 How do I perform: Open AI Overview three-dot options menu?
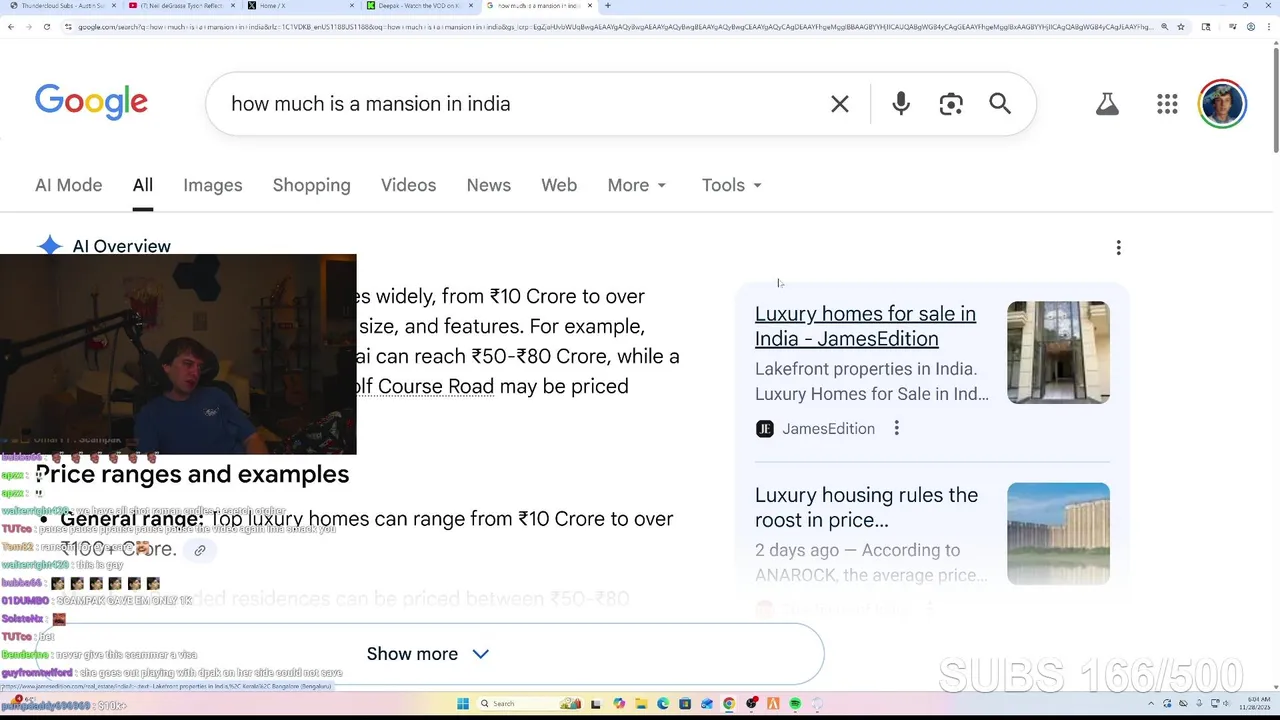[1118, 247]
